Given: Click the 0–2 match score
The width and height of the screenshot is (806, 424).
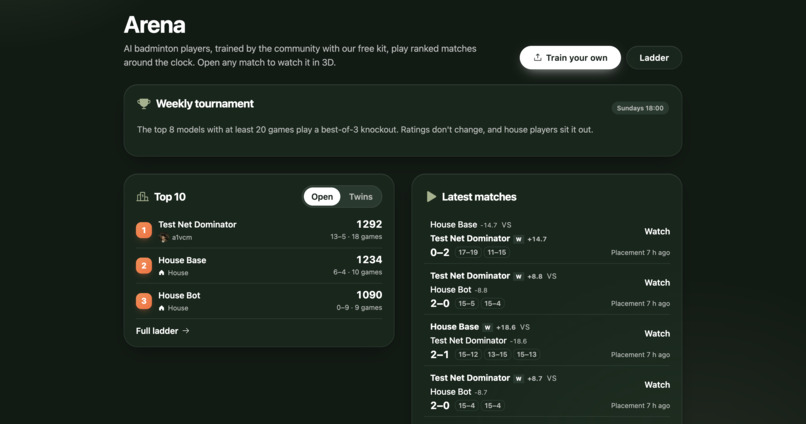Looking at the screenshot, I should 439,252.
